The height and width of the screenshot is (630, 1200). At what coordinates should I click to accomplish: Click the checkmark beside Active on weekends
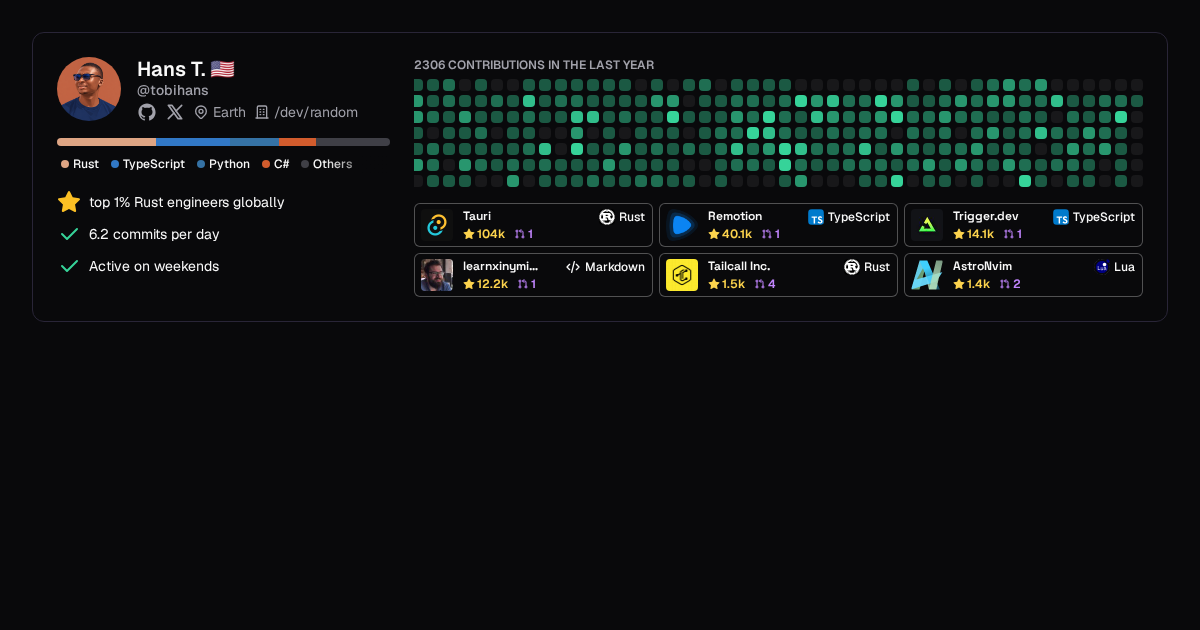point(69,266)
